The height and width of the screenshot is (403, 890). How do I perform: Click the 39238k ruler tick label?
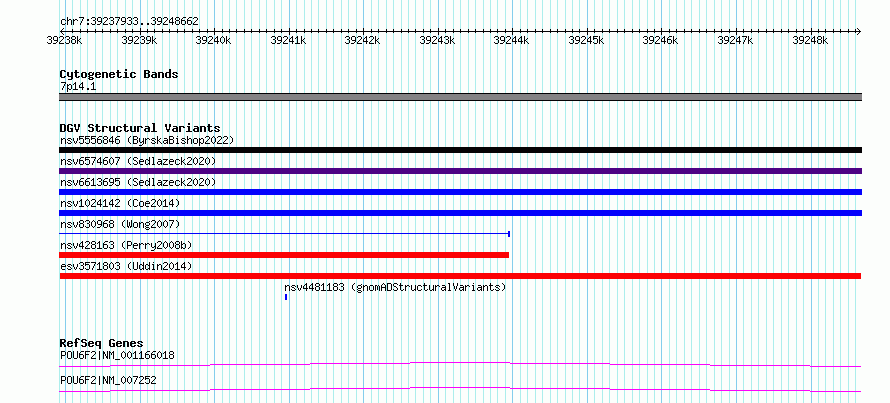click(x=64, y=40)
